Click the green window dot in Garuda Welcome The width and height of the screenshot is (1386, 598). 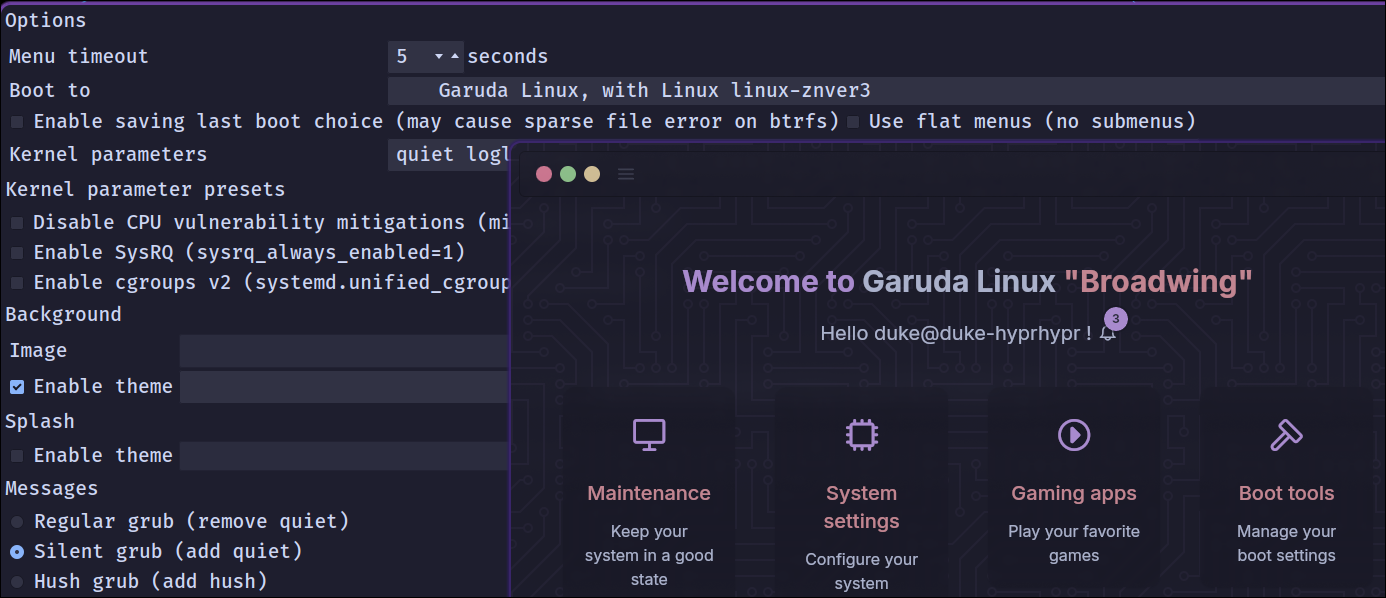pyautogui.click(x=568, y=174)
